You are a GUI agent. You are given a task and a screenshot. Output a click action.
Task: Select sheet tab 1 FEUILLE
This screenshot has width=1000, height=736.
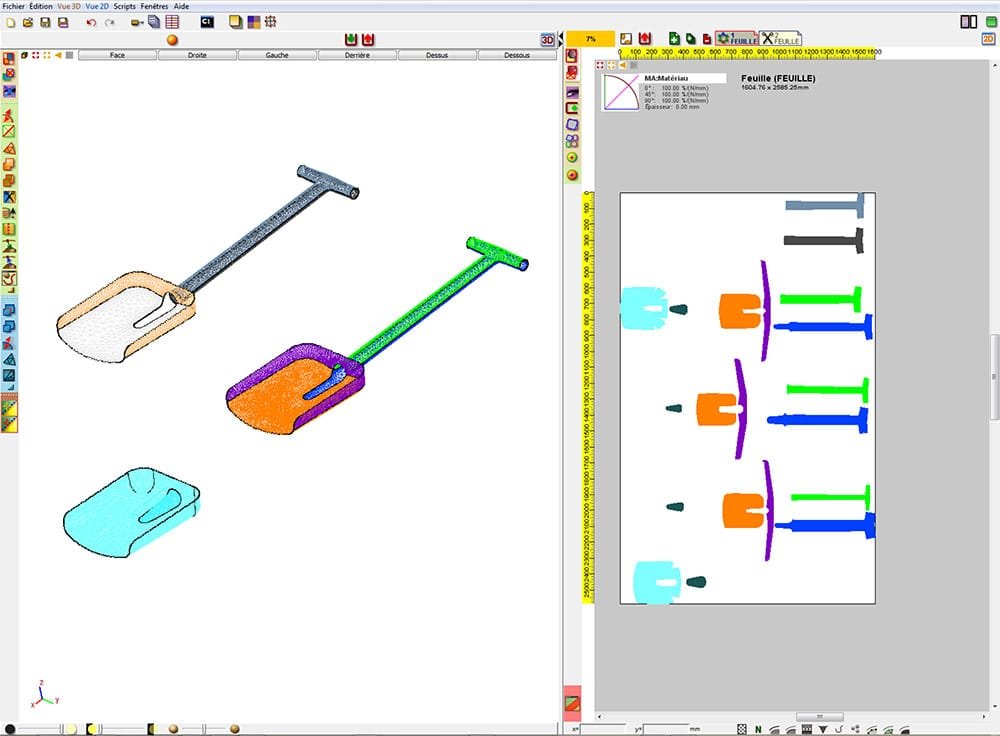(735, 38)
